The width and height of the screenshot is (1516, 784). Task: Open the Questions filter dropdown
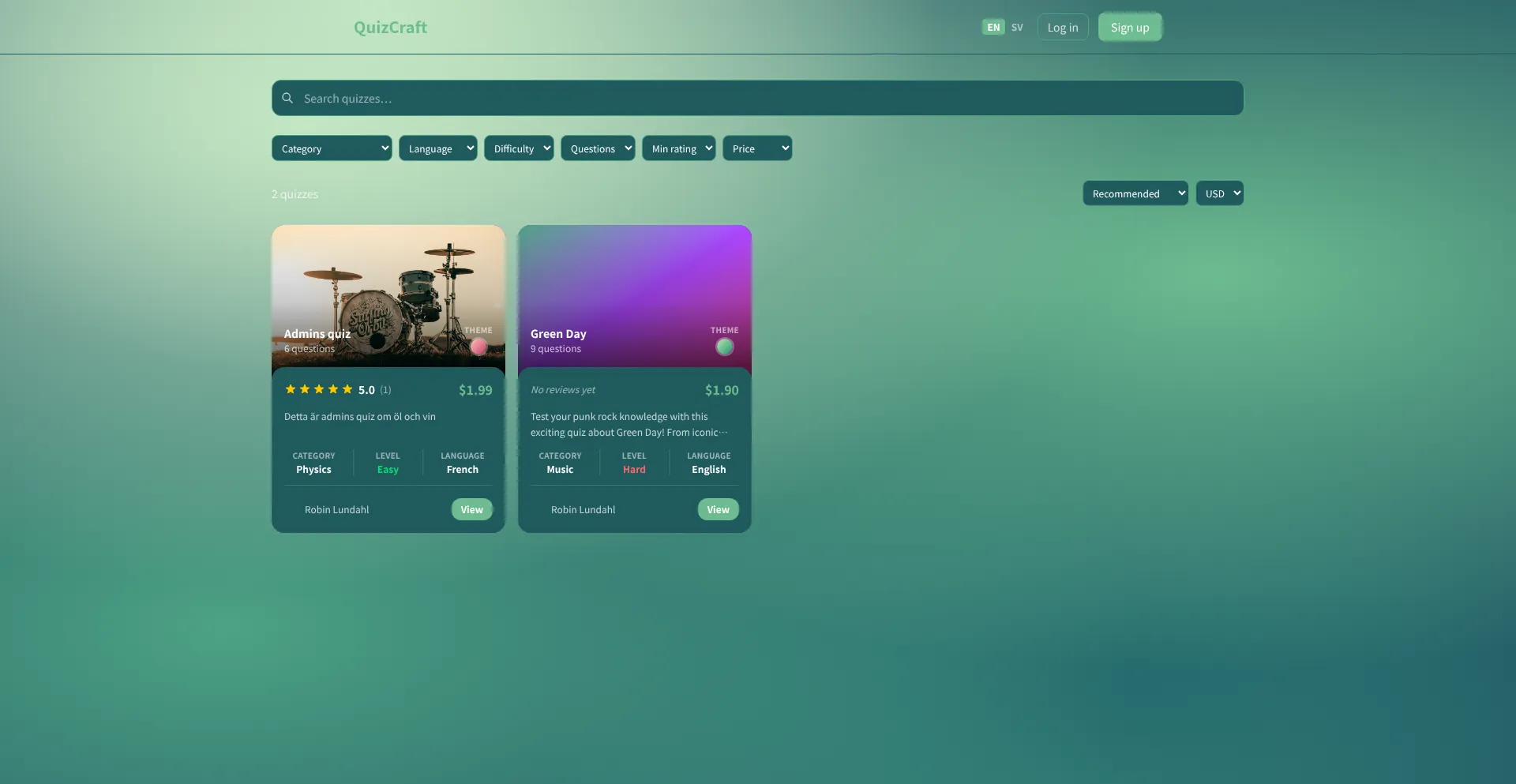[x=598, y=148]
